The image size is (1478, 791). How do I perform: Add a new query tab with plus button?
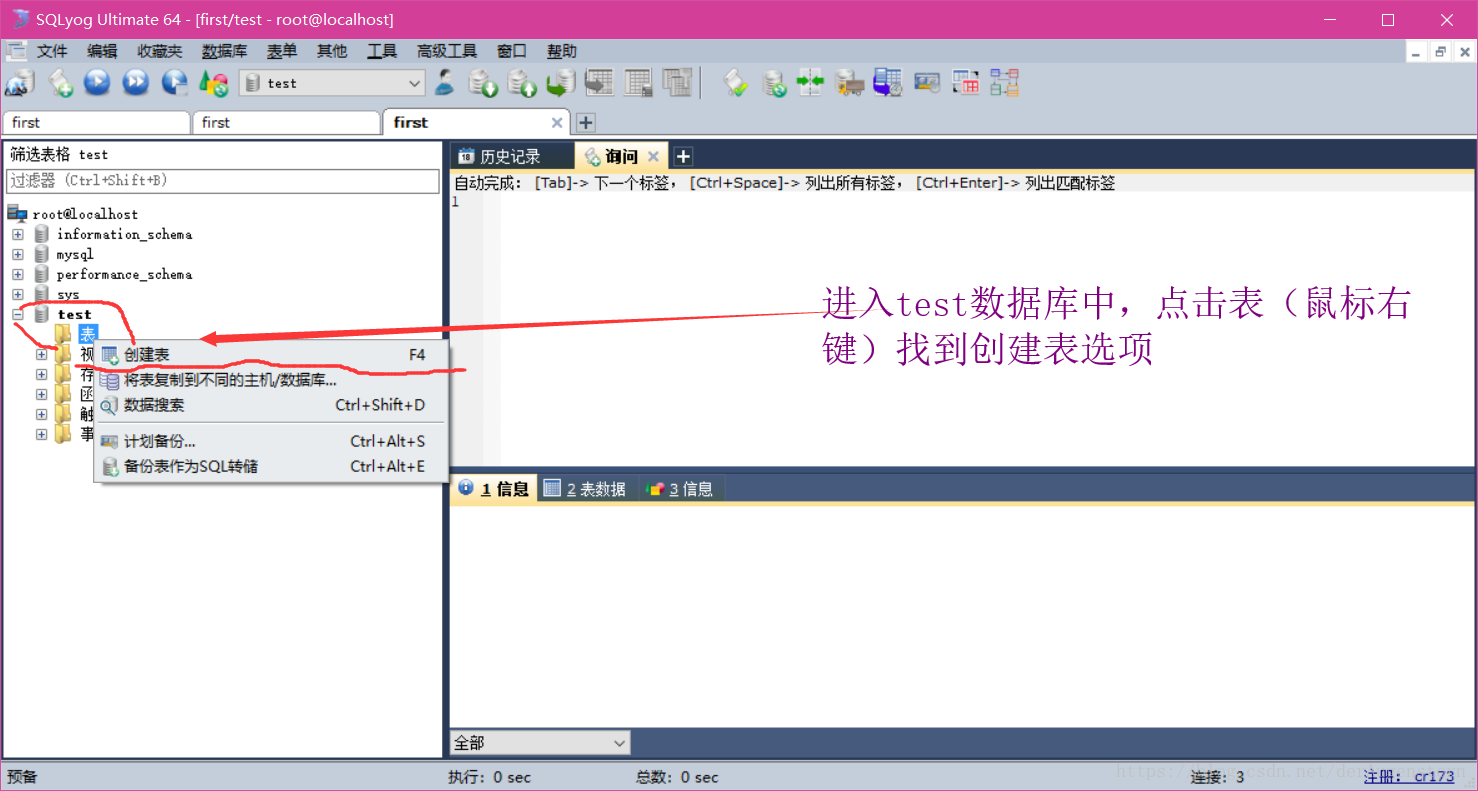click(683, 156)
